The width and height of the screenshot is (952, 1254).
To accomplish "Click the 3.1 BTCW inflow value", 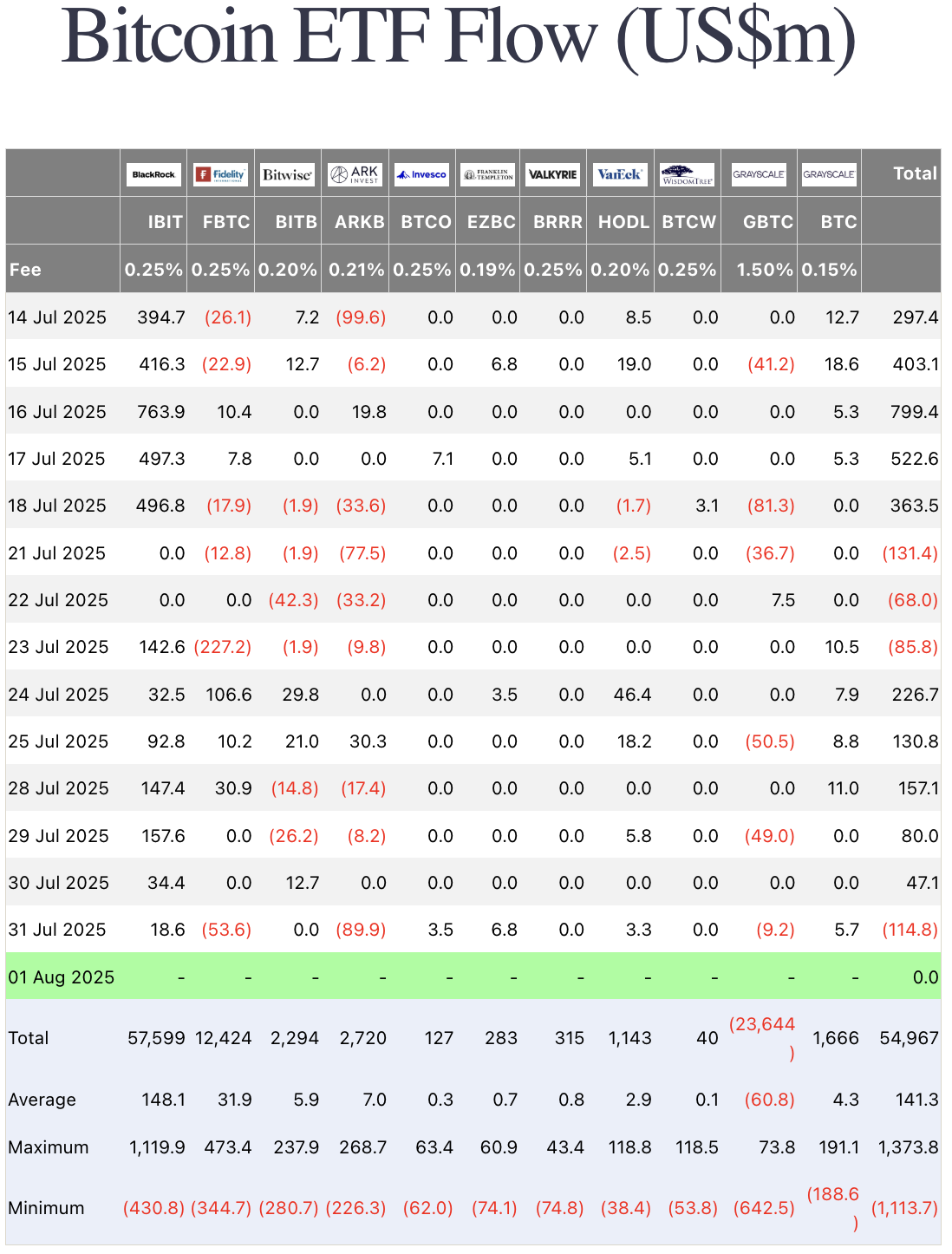I will pos(707,506).
